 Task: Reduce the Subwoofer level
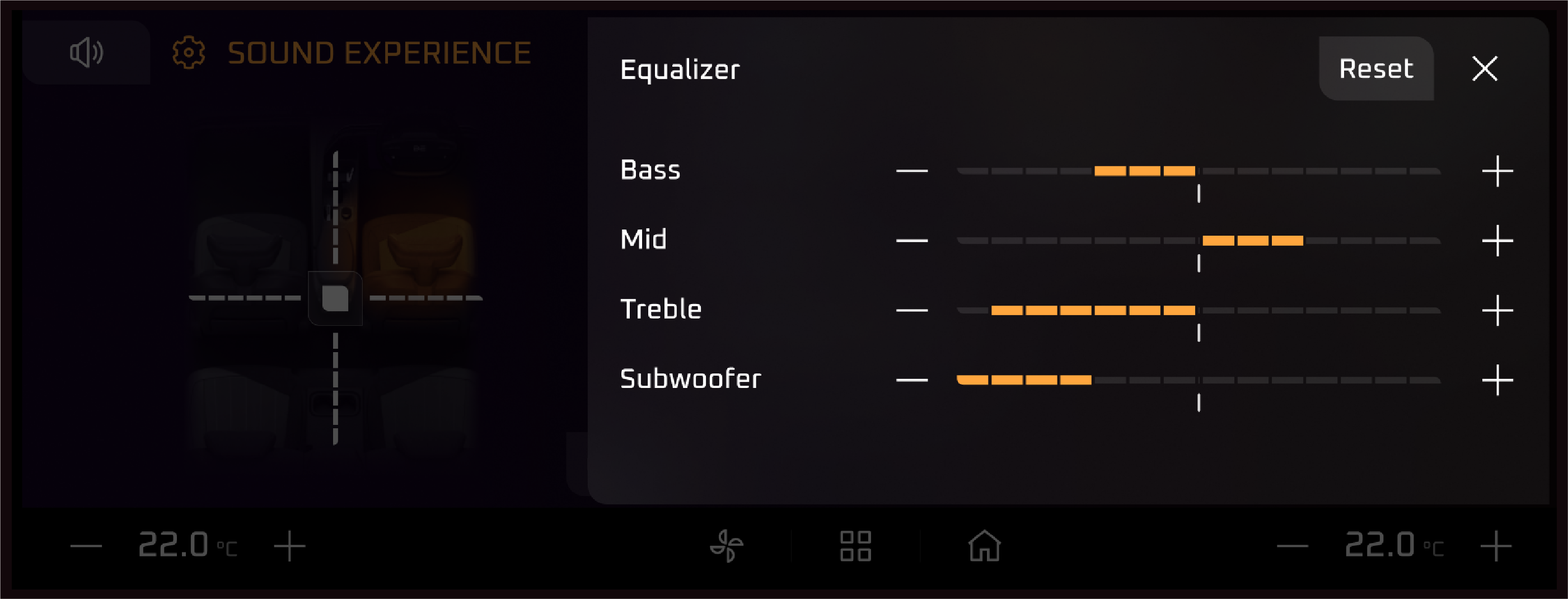click(x=912, y=381)
